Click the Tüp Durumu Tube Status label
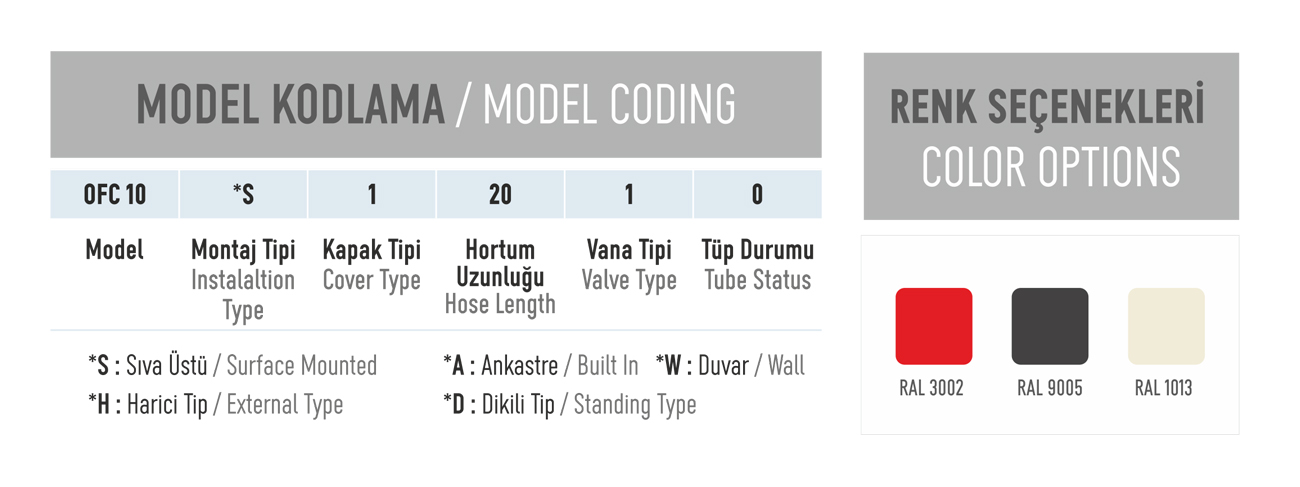The width and height of the screenshot is (1300, 487). pos(757,265)
